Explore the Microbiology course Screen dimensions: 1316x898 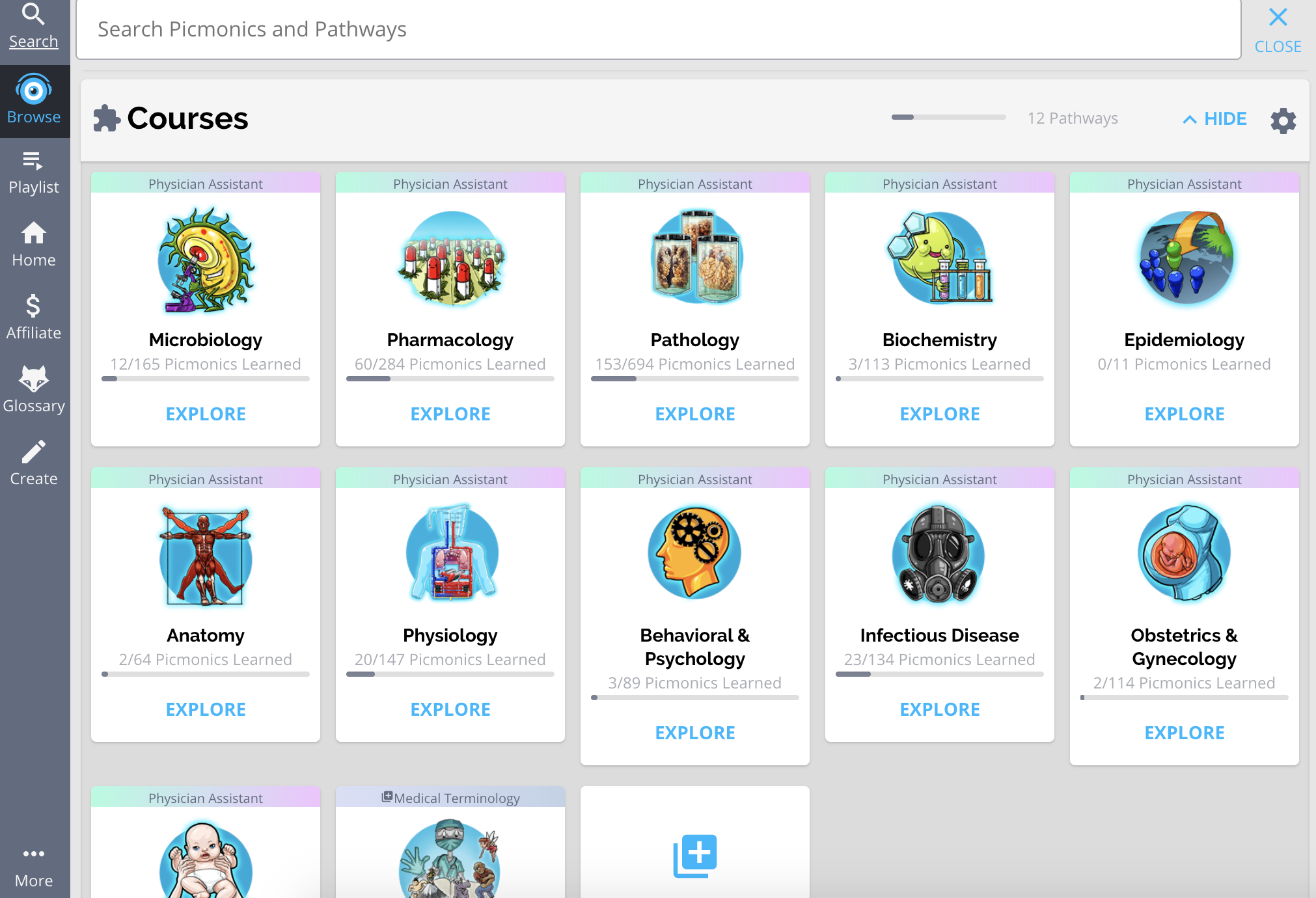coord(206,414)
